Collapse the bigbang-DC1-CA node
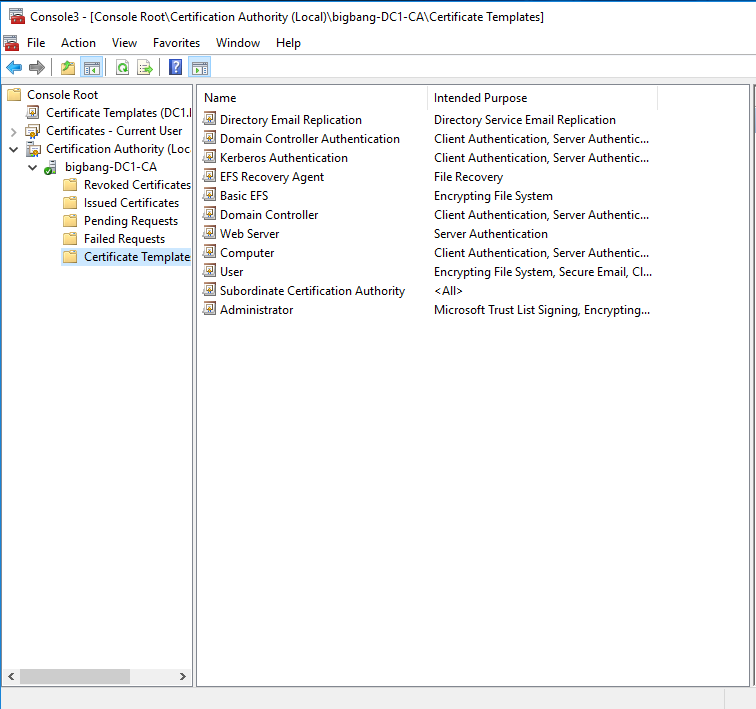This screenshot has height=709, width=756. pyautogui.click(x=32, y=167)
